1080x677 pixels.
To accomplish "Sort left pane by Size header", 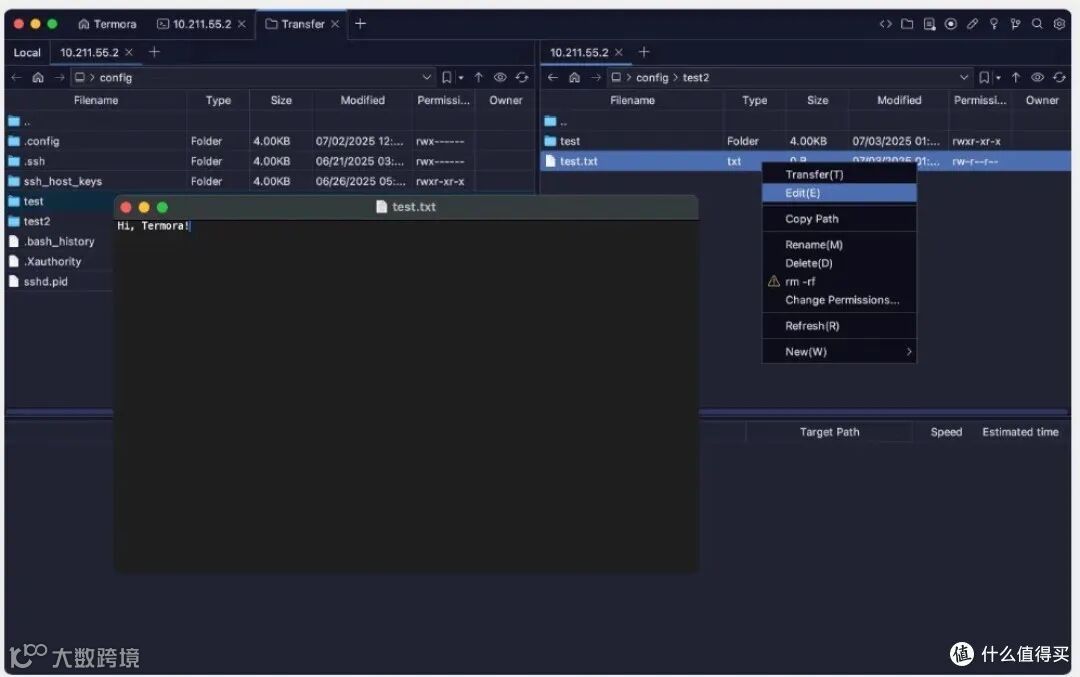I will (281, 101).
